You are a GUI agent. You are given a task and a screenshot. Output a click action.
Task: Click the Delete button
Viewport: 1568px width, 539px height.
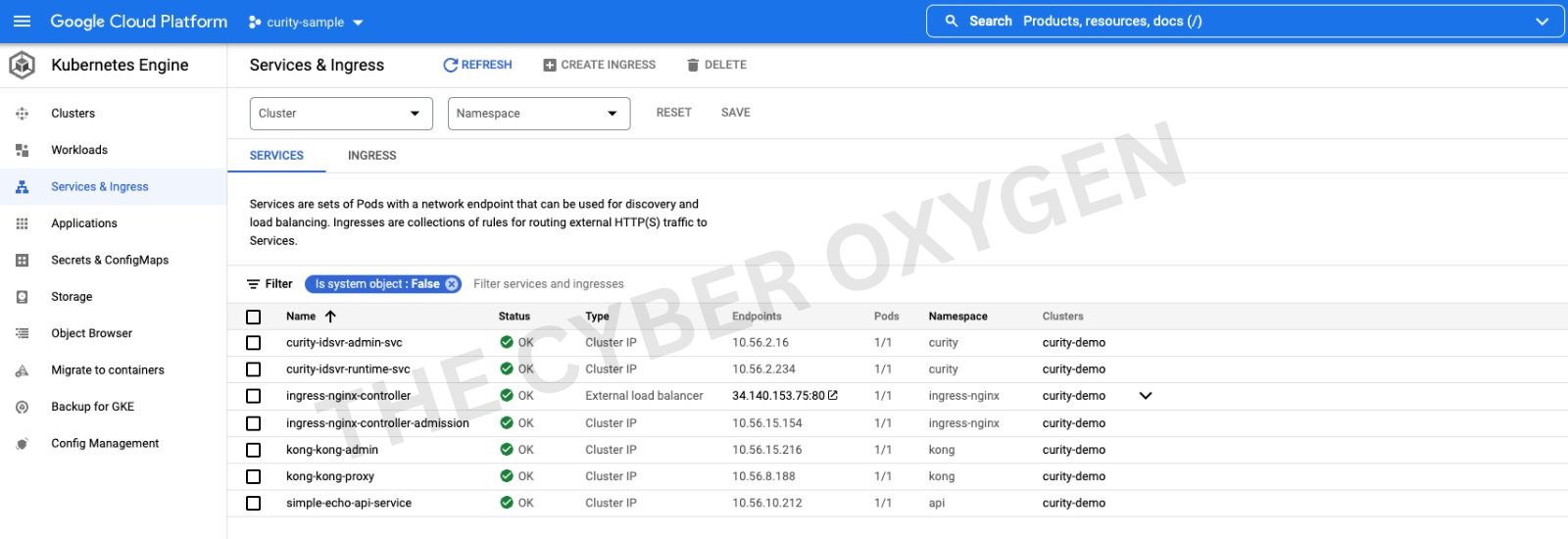[716, 65]
